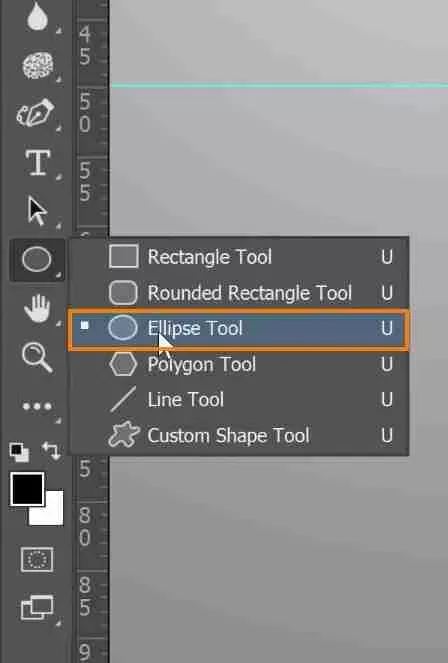
Task: Choose Polygon Tool from flyout menu
Action: click(x=239, y=364)
